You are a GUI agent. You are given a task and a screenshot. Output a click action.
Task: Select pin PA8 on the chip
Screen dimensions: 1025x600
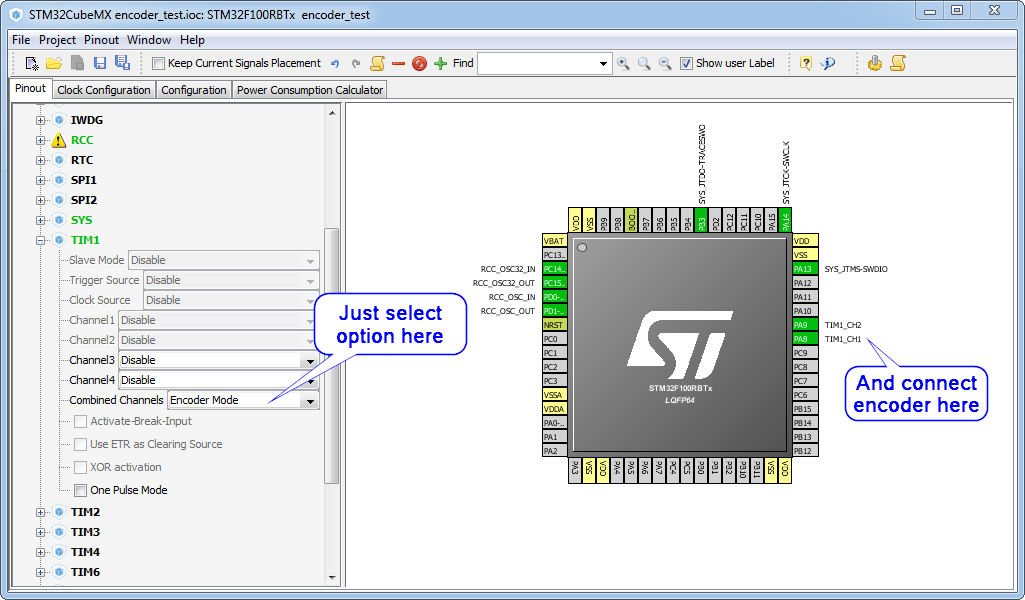pos(805,339)
